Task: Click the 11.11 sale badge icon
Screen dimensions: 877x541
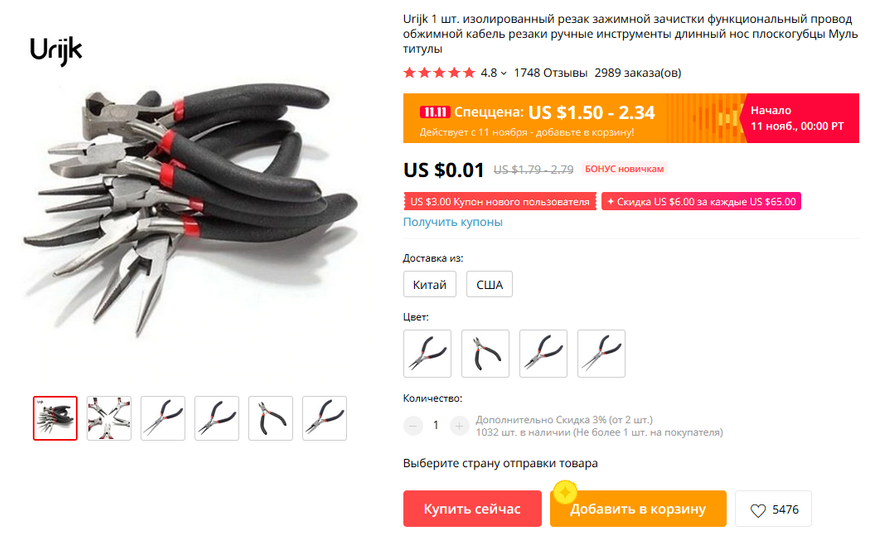Action: point(435,112)
